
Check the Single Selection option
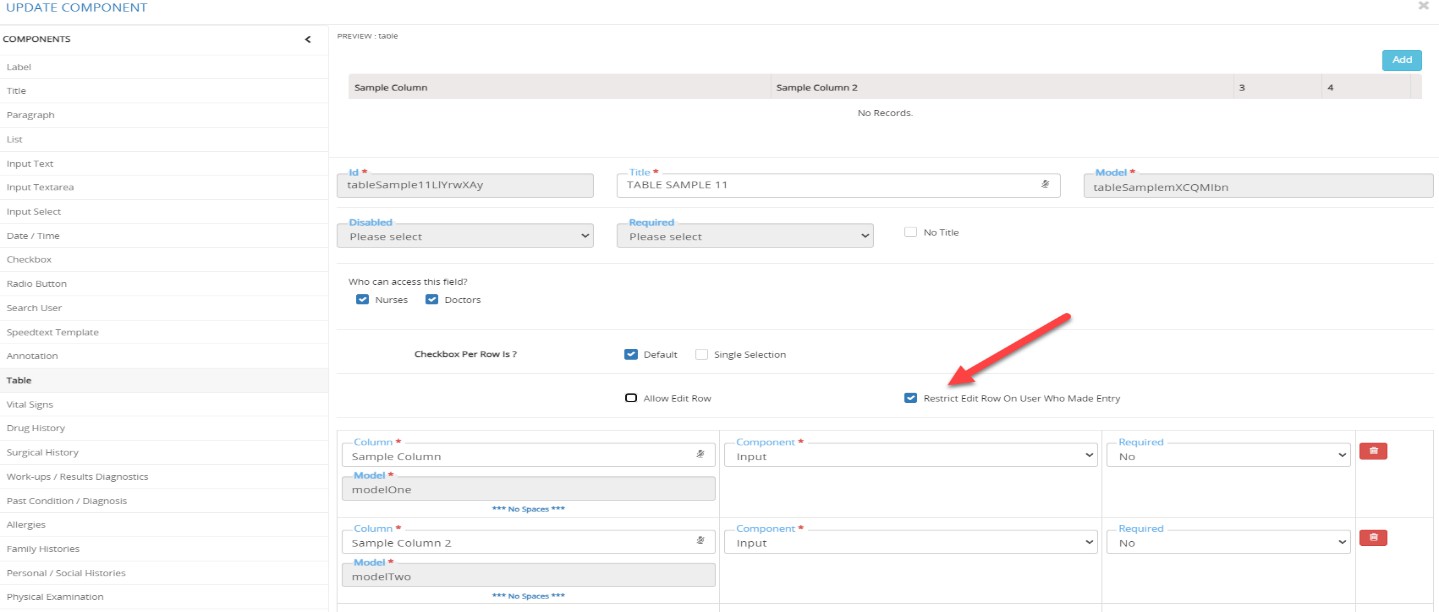(702, 354)
